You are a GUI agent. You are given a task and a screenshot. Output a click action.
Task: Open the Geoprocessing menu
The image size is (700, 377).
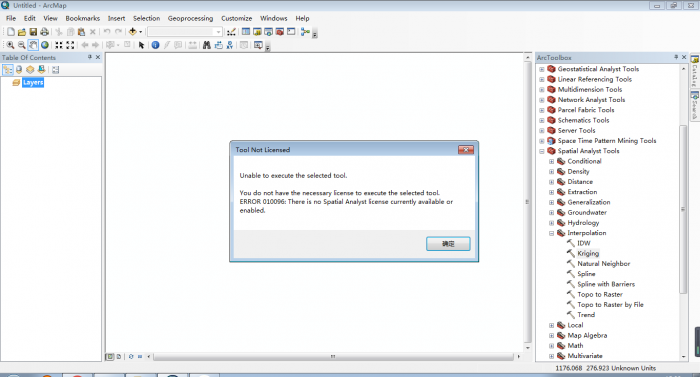(190, 18)
